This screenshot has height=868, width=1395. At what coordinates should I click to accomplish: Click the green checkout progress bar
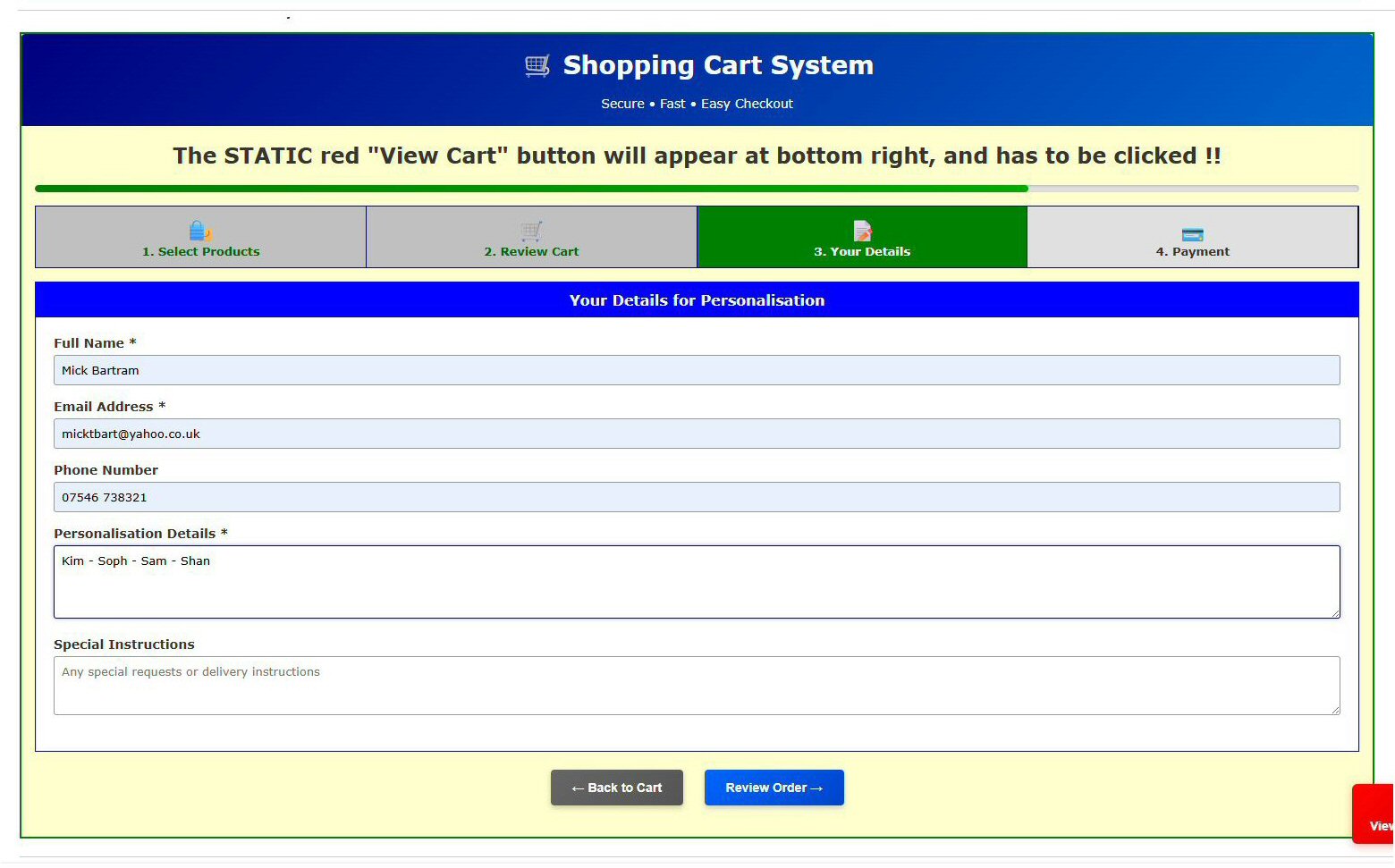(531, 189)
